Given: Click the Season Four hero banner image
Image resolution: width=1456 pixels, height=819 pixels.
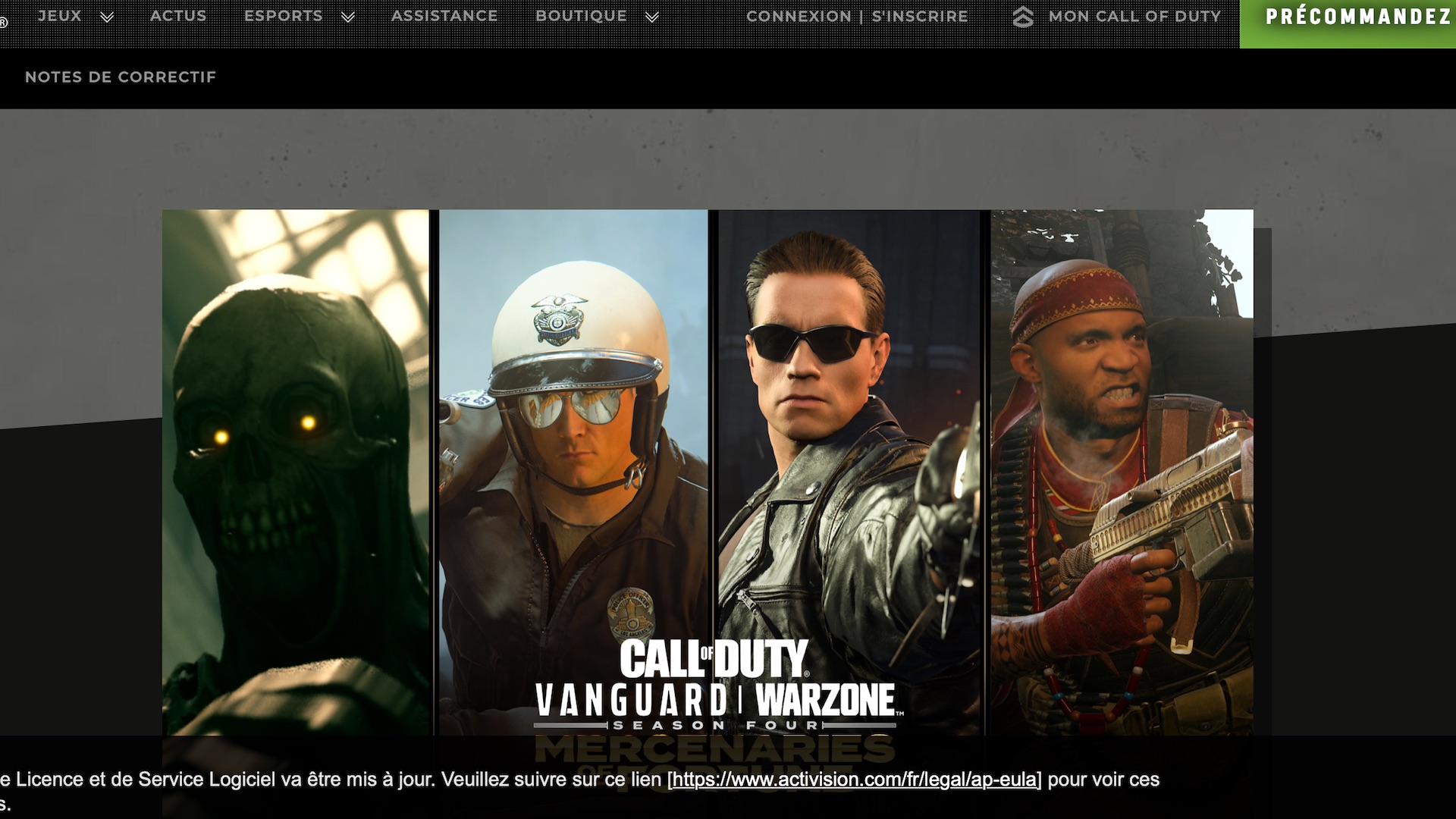Looking at the screenshot, I should 708,472.
